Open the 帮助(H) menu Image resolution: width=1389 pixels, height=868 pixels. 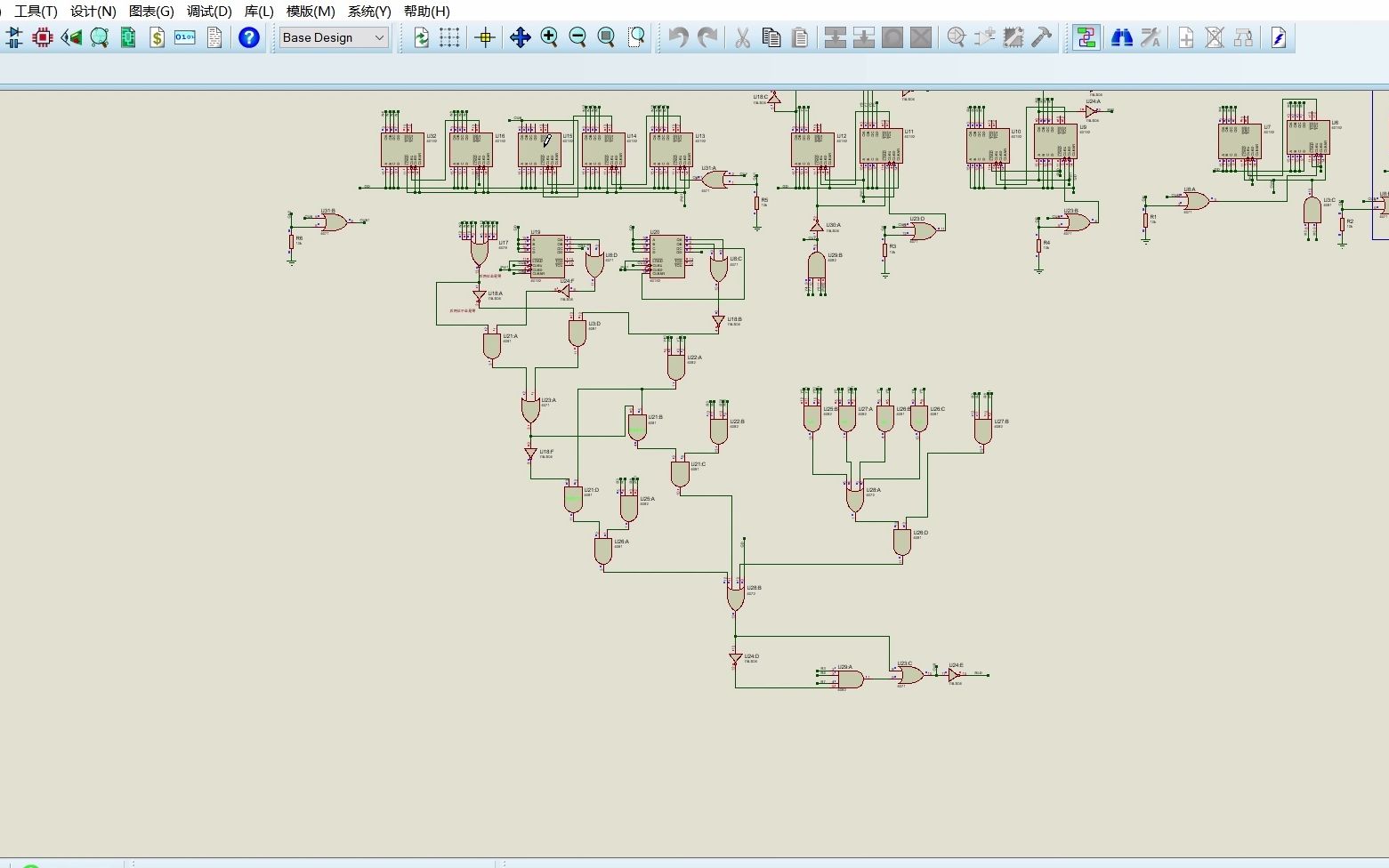427,12
